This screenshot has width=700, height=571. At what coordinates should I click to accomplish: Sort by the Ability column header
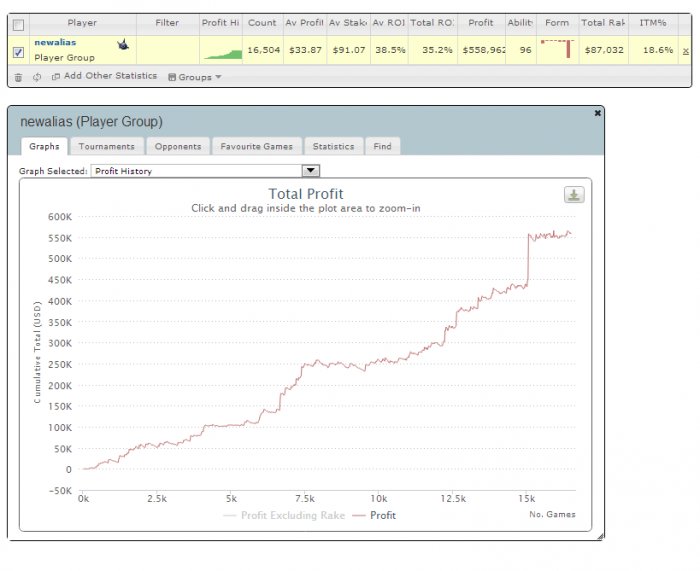[x=521, y=23]
